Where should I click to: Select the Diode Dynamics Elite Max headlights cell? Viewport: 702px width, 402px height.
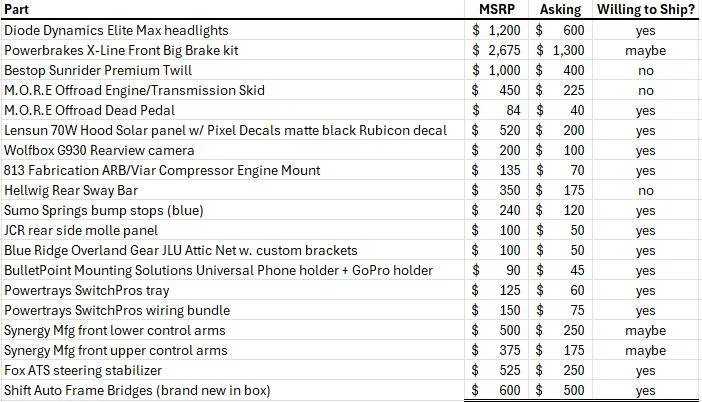232,30
